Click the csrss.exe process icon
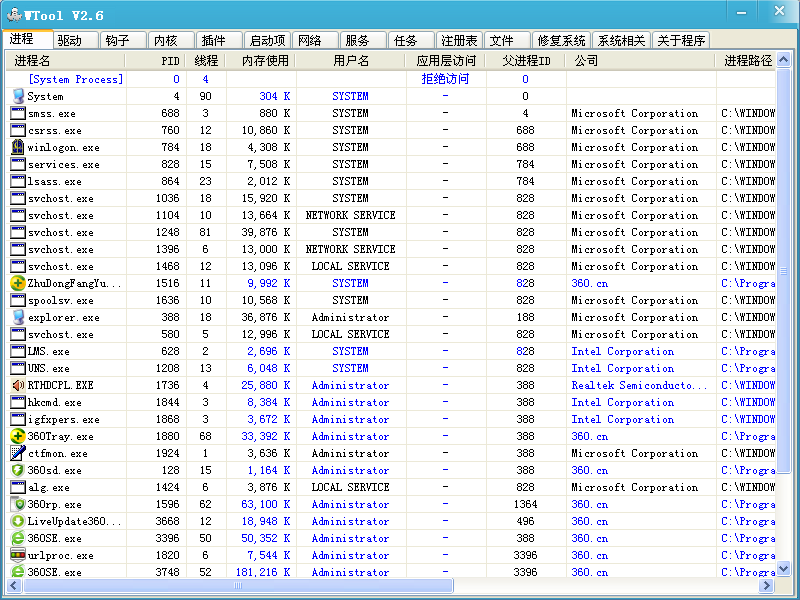The image size is (800, 600). coord(18,130)
